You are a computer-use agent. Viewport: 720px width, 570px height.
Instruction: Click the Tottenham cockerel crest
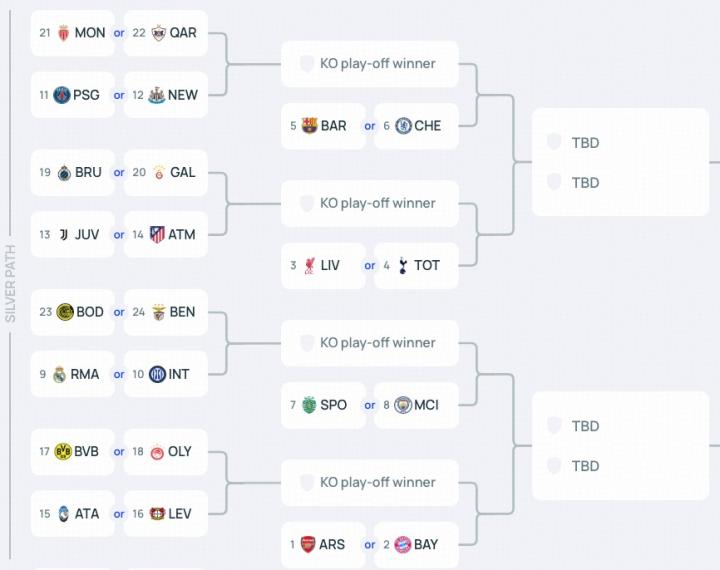click(x=403, y=266)
